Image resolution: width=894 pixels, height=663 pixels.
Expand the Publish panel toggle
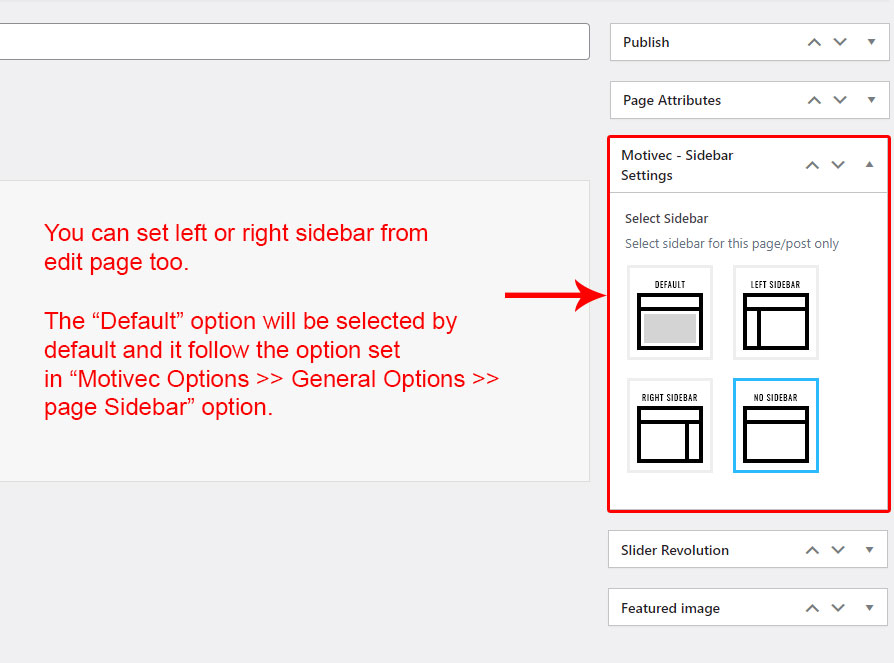coord(871,42)
